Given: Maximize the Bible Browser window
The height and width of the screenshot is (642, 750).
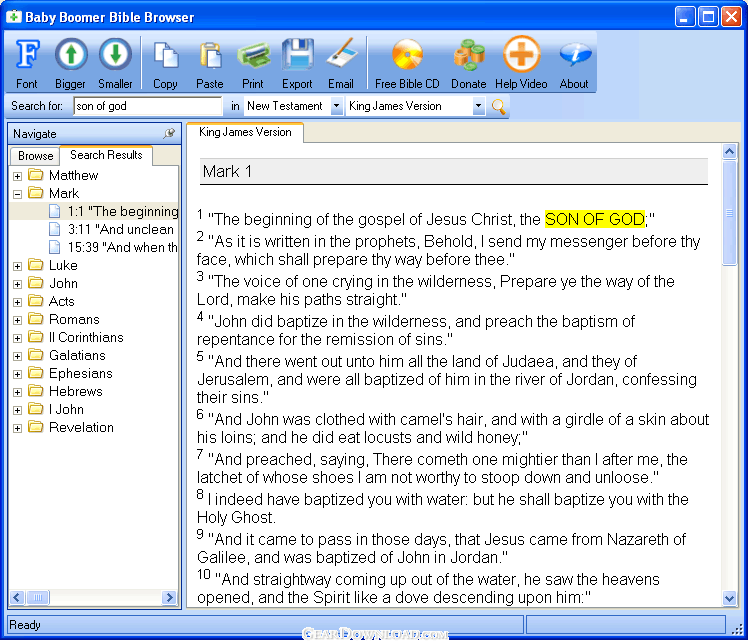Looking at the screenshot, I should click(708, 17).
